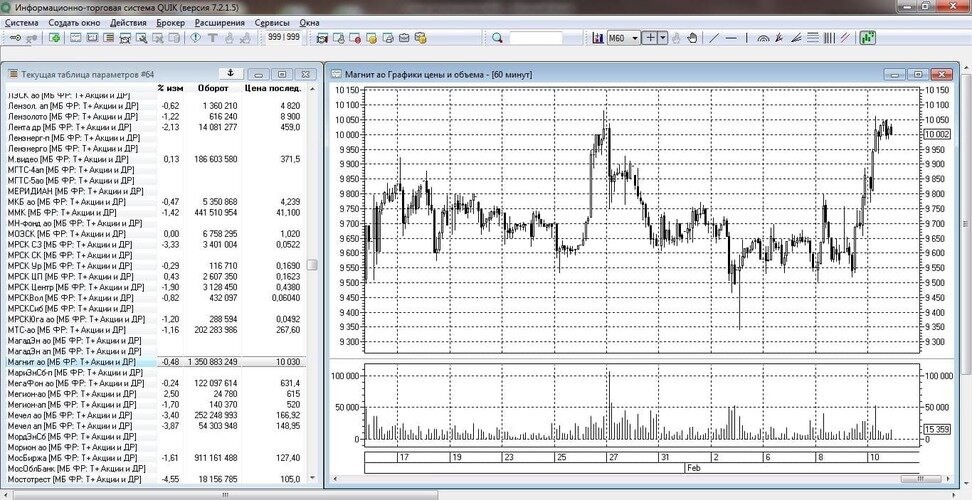Click the printer-window toolbar icon

coord(388,38)
